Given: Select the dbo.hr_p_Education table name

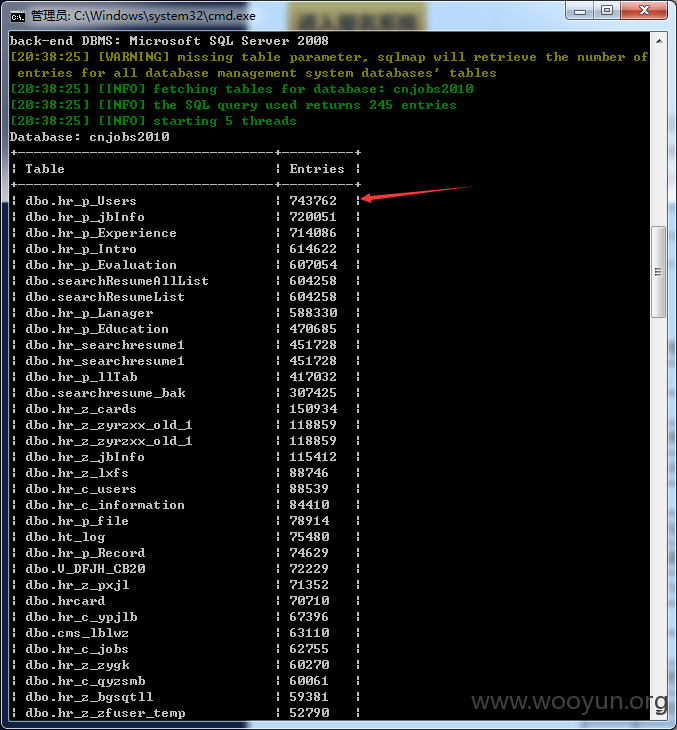Looking at the screenshot, I should 97,329.
